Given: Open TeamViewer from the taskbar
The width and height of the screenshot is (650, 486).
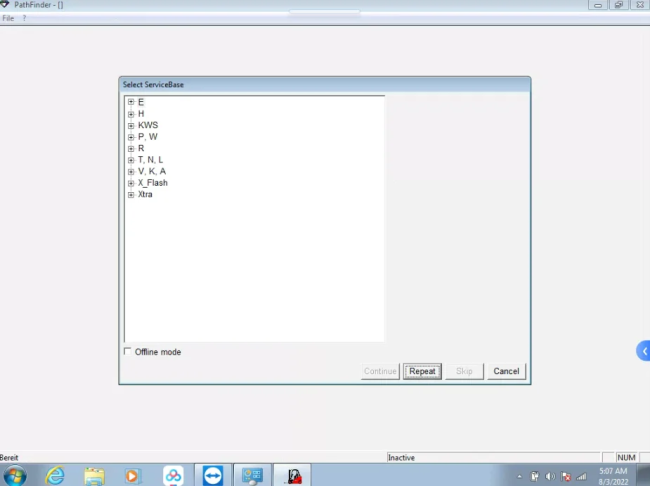Looking at the screenshot, I should pyautogui.click(x=213, y=475).
